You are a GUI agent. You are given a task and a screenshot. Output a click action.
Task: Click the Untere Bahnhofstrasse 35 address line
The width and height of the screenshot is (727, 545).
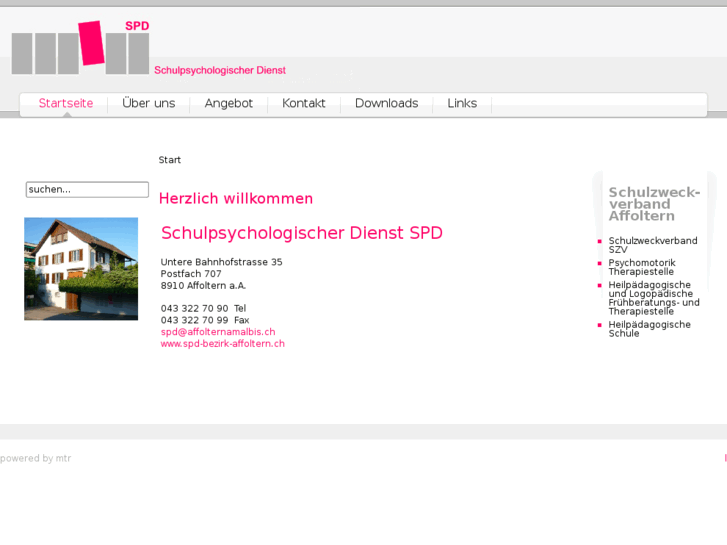point(222,262)
